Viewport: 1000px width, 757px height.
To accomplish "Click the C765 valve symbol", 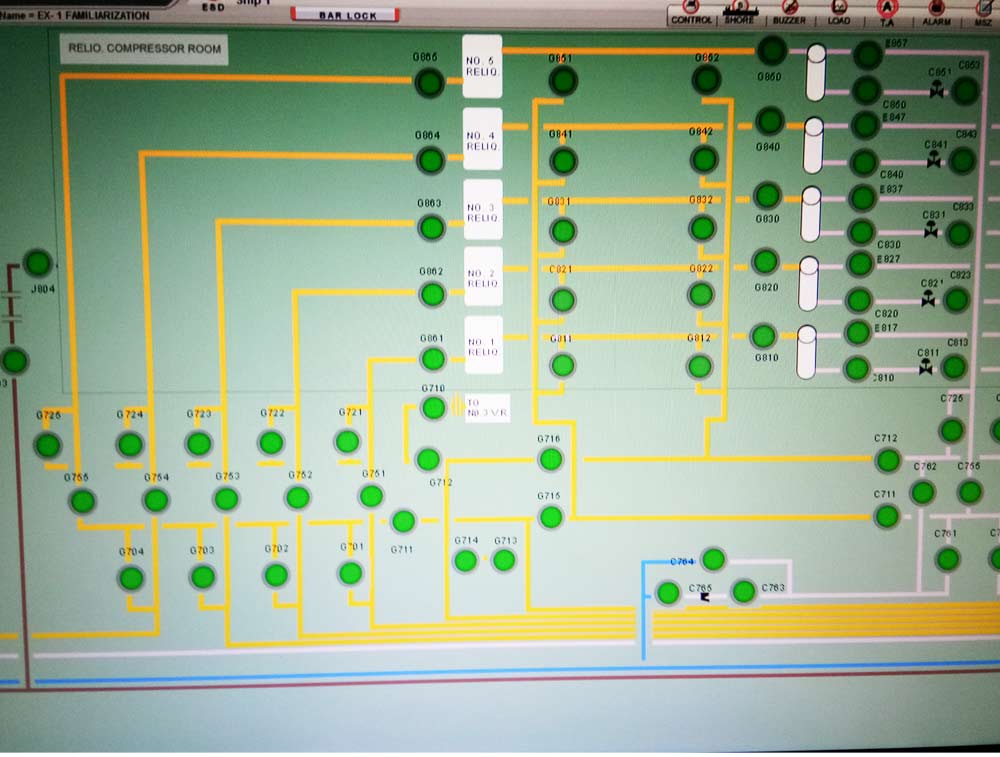I will [x=705, y=596].
